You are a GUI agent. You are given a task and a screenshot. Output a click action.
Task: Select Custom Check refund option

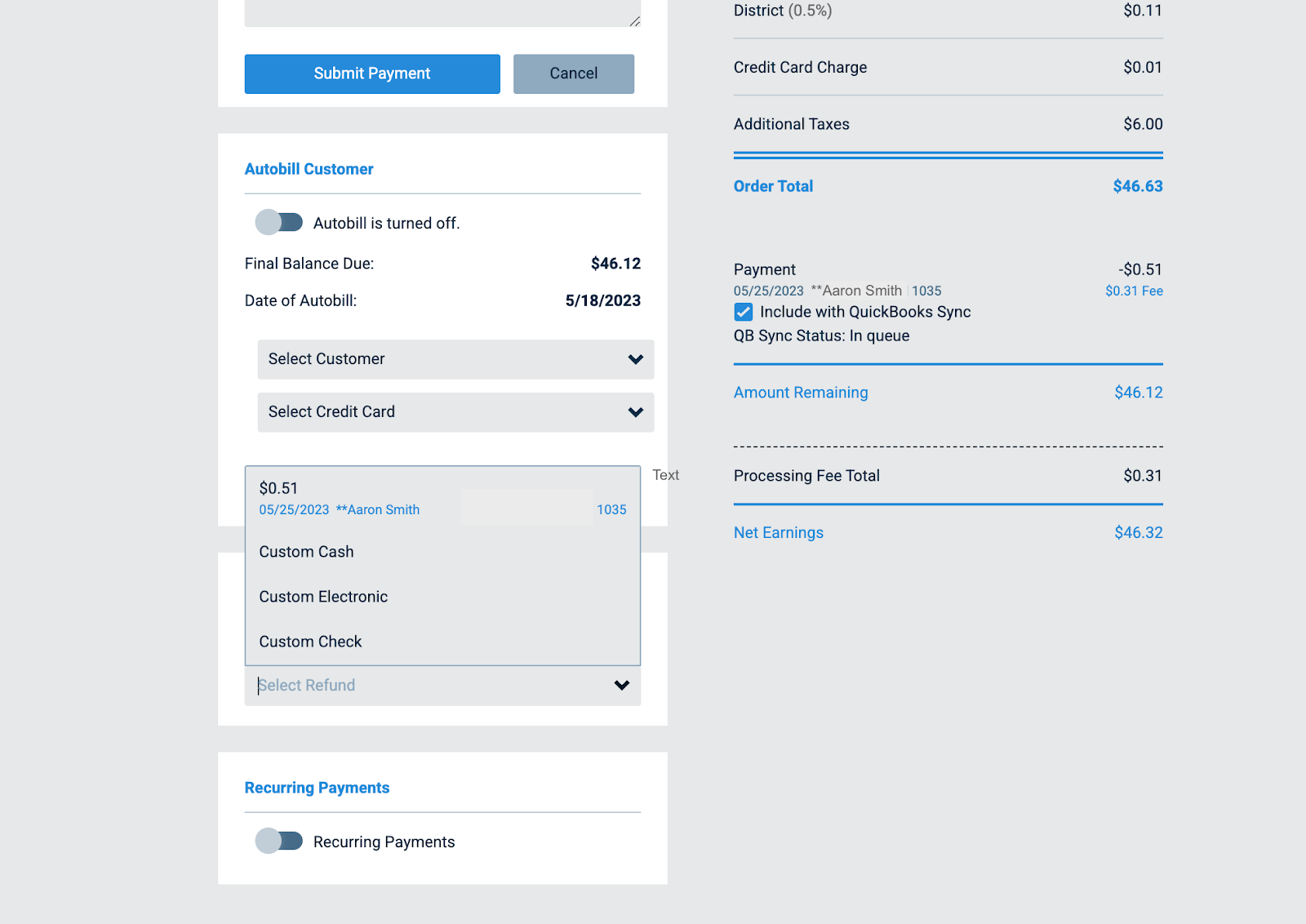pos(310,641)
